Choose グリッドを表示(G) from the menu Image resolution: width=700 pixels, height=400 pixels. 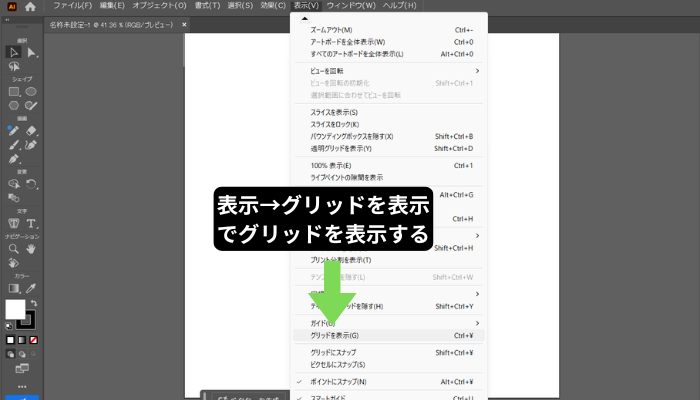coord(388,336)
